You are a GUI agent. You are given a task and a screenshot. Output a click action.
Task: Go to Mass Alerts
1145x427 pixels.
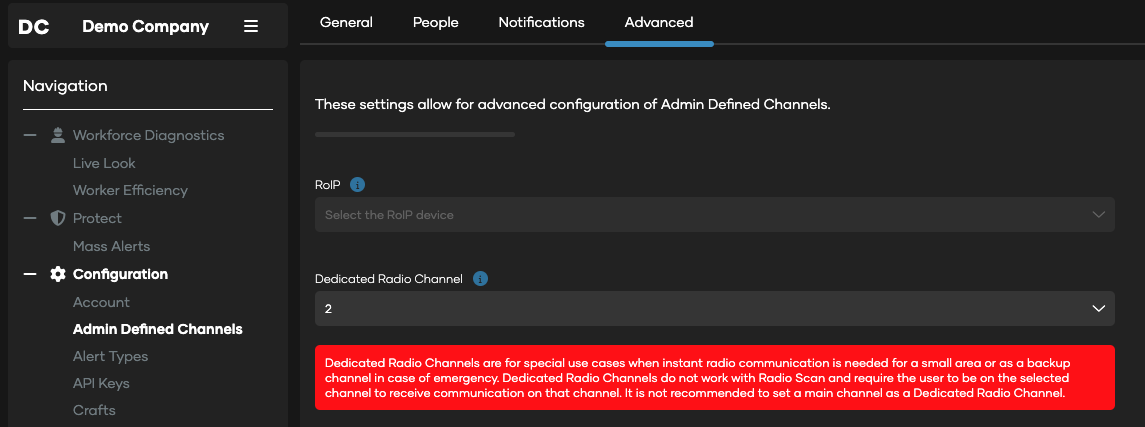coord(112,247)
